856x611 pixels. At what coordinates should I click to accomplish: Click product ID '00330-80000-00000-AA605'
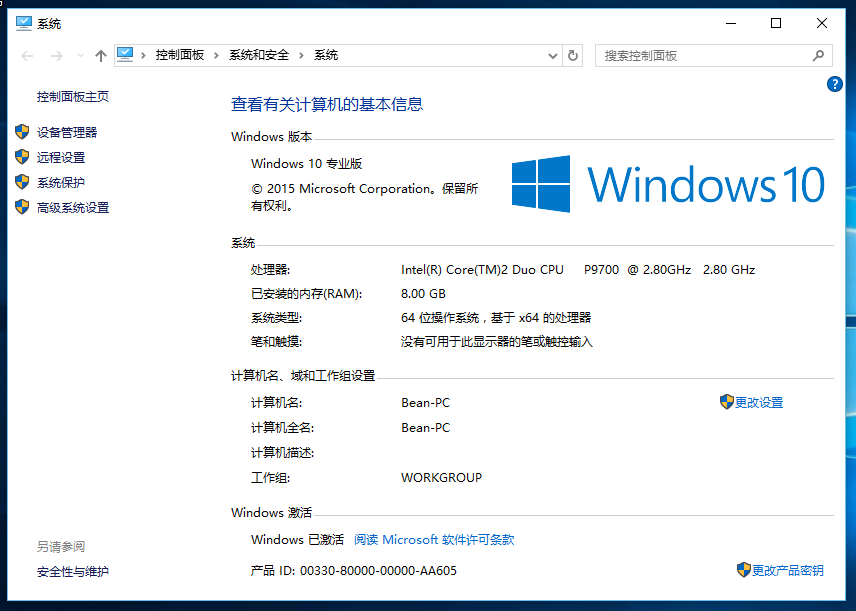(x=378, y=571)
